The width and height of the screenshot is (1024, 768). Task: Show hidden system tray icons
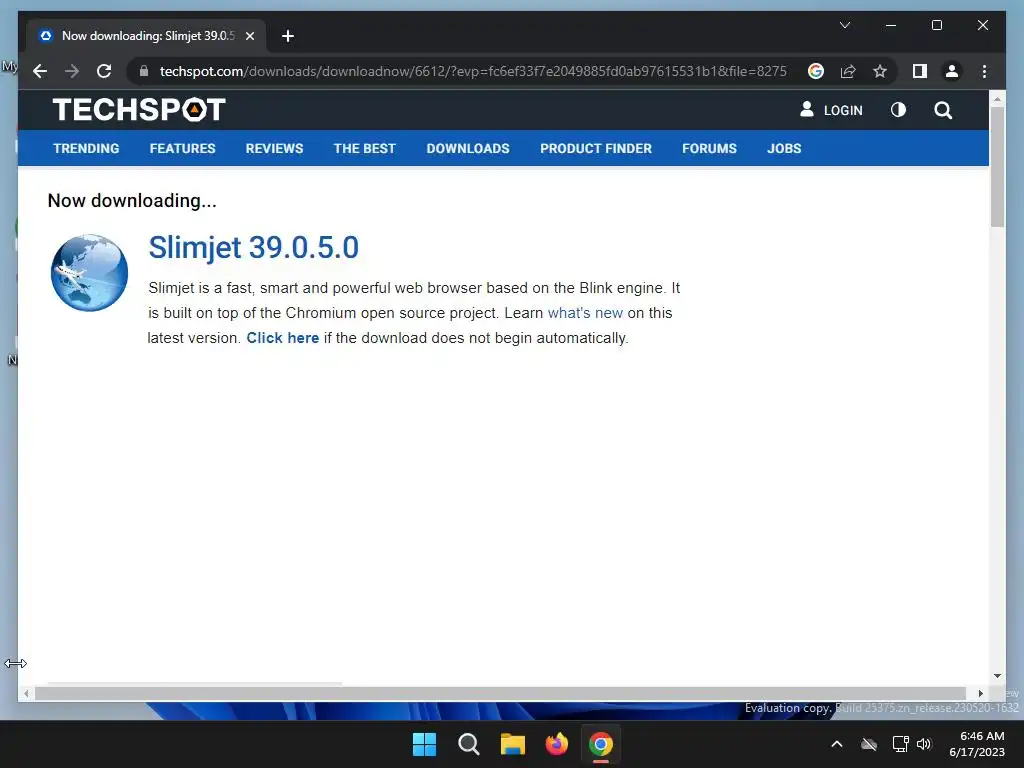coord(837,744)
